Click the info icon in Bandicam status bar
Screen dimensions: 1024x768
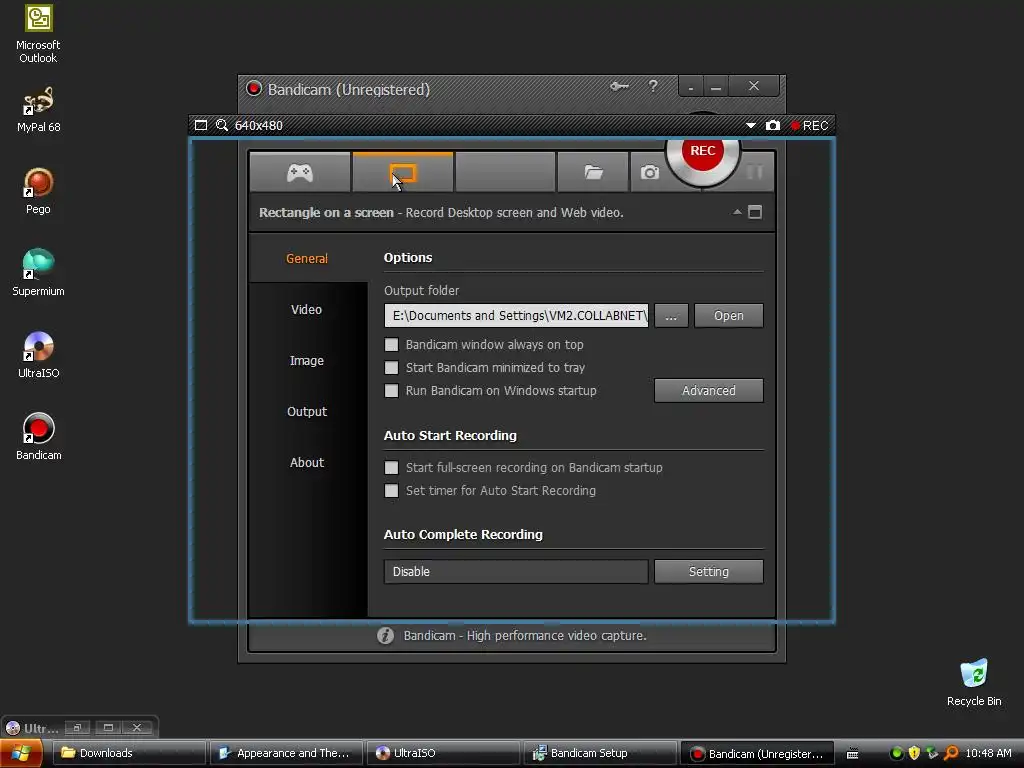point(385,635)
